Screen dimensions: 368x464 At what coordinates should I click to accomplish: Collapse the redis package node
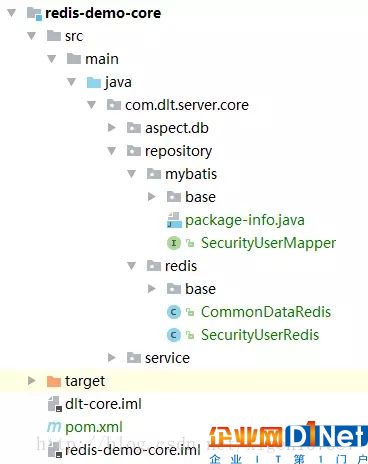click(x=132, y=266)
